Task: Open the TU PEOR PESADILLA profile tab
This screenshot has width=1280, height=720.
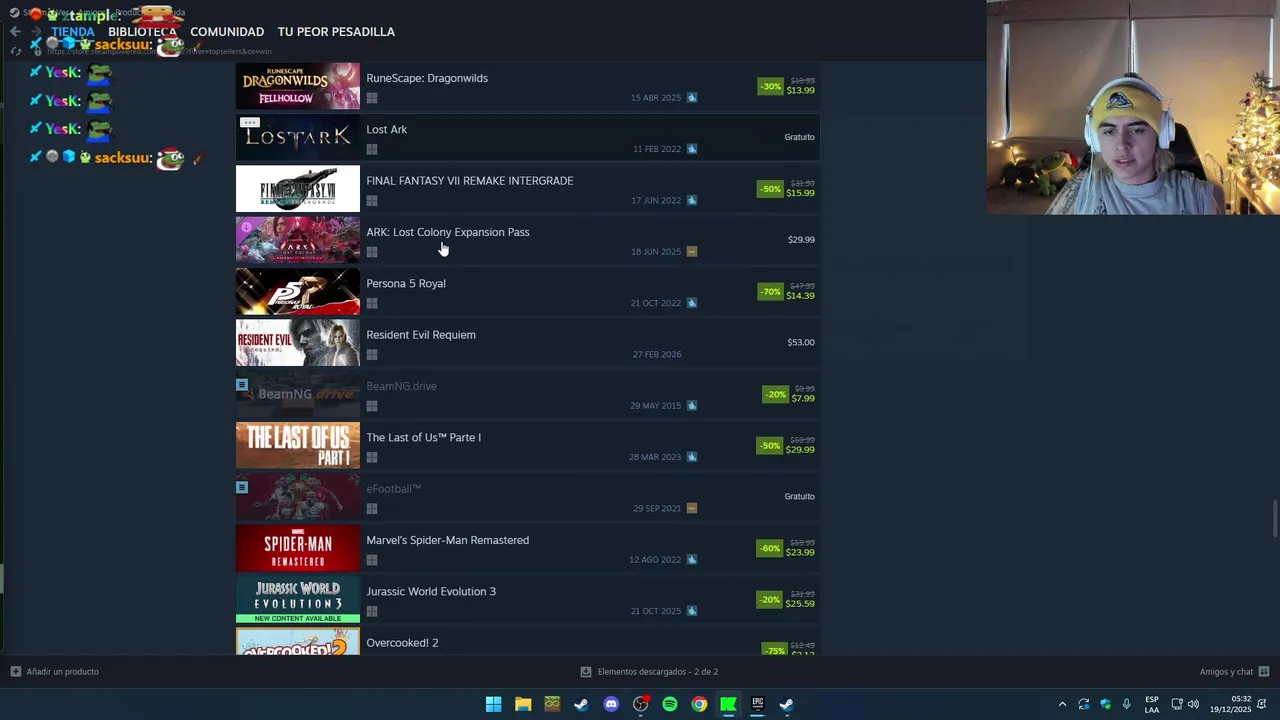Action: click(336, 32)
